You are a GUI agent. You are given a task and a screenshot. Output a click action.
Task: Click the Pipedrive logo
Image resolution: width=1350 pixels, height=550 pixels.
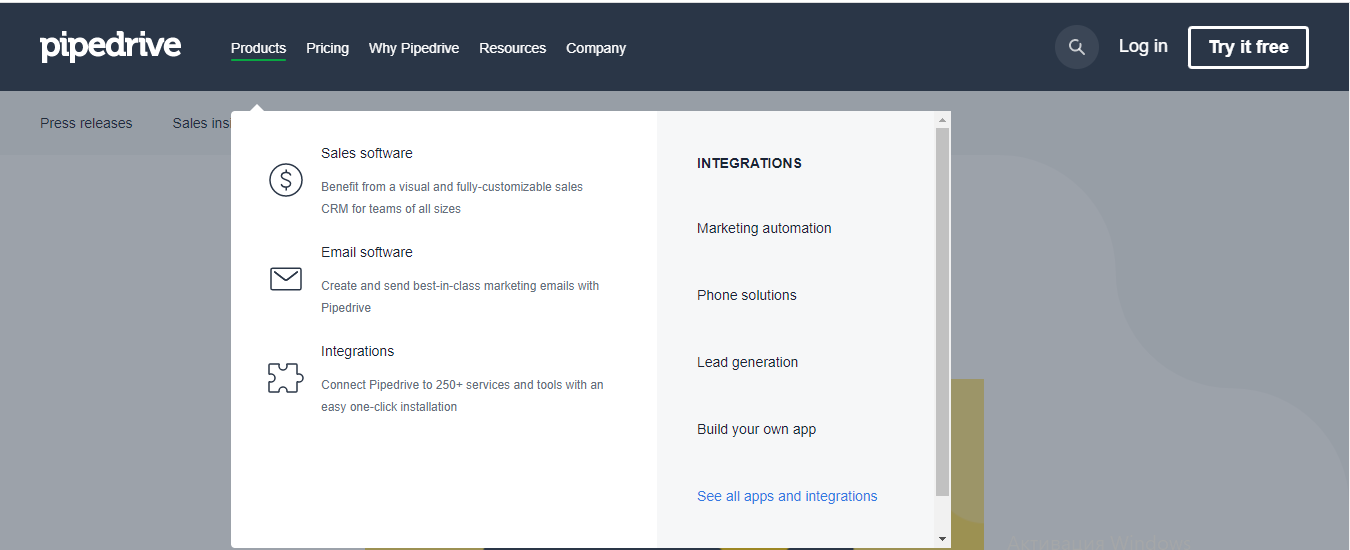(x=110, y=47)
